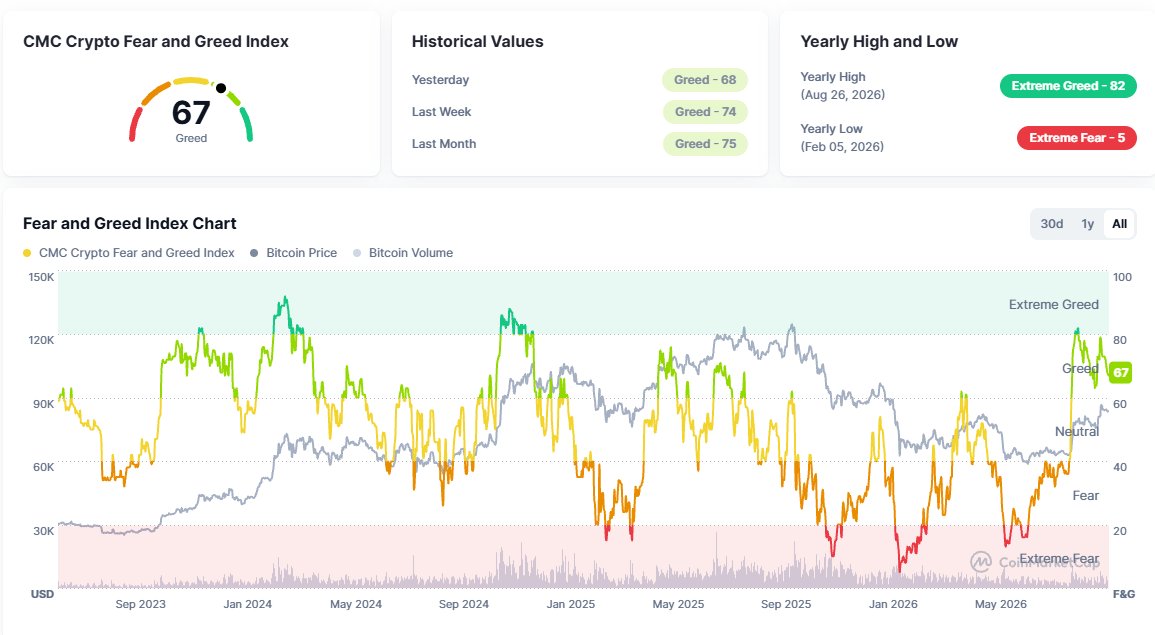Click the F&G axis unit label
1155x635 pixels.
coord(1123,594)
